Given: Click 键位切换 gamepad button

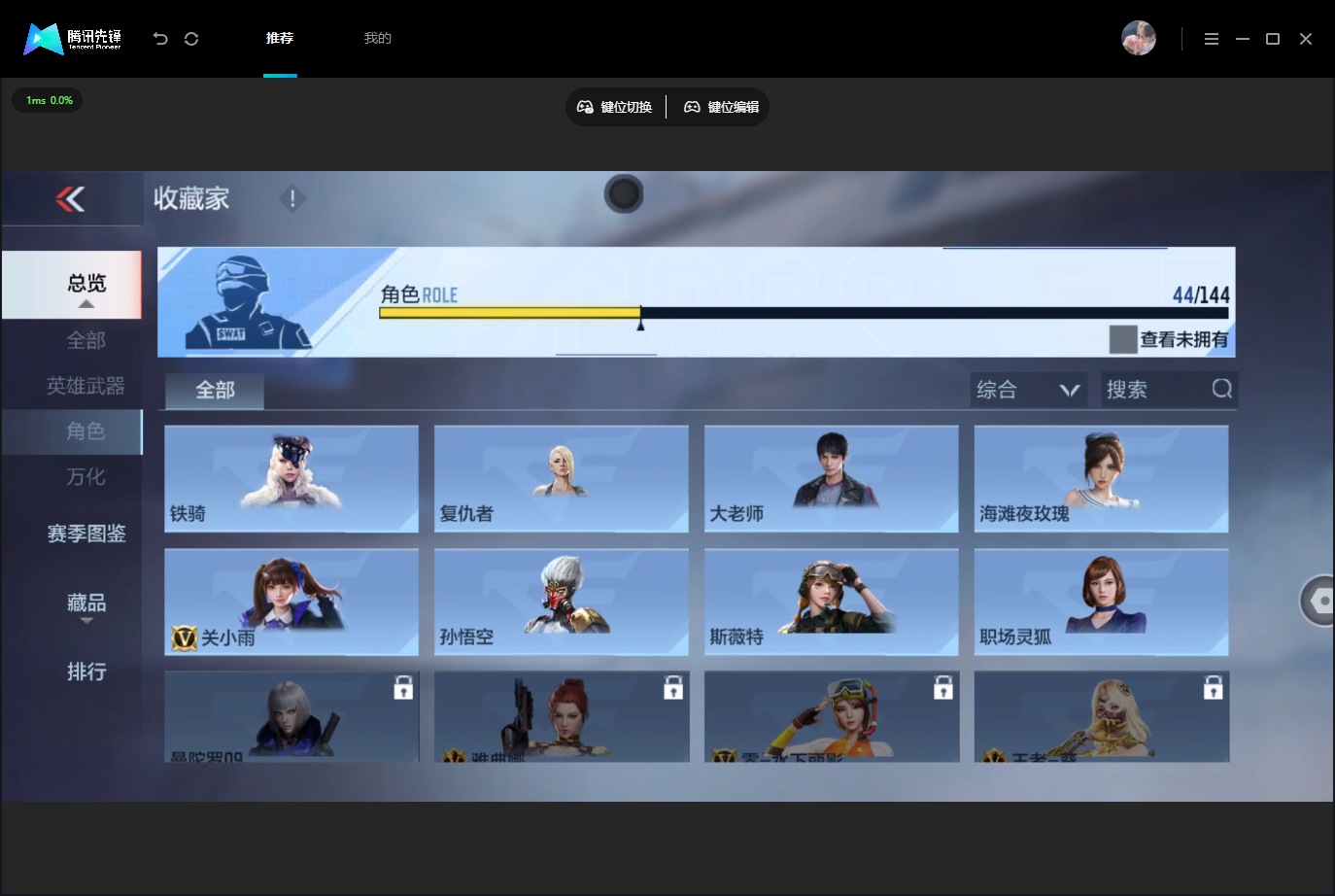Looking at the screenshot, I should coord(615,107).
